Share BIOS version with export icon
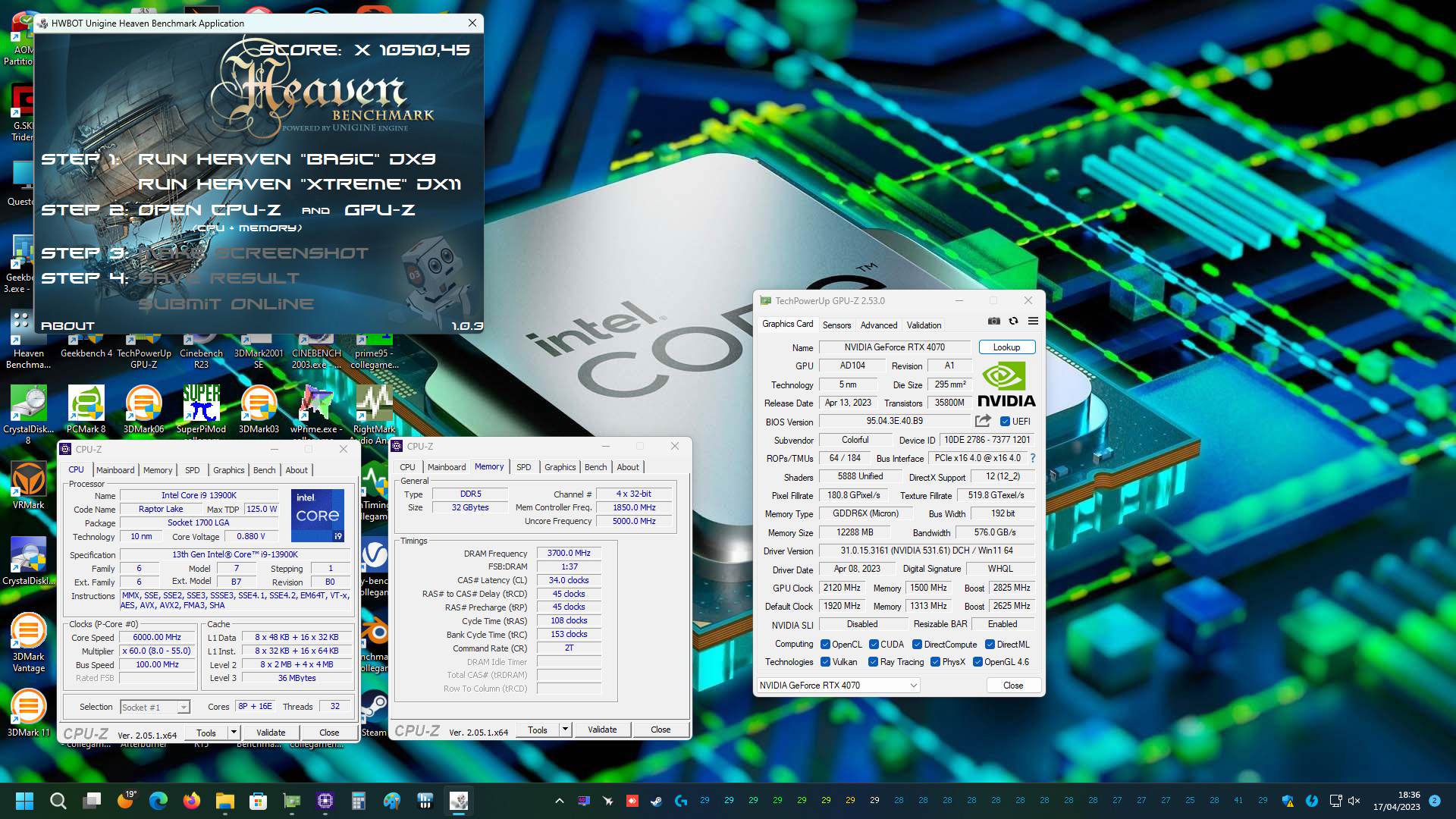The height and width of the screenshot is (819, 1456). [983, 421]
